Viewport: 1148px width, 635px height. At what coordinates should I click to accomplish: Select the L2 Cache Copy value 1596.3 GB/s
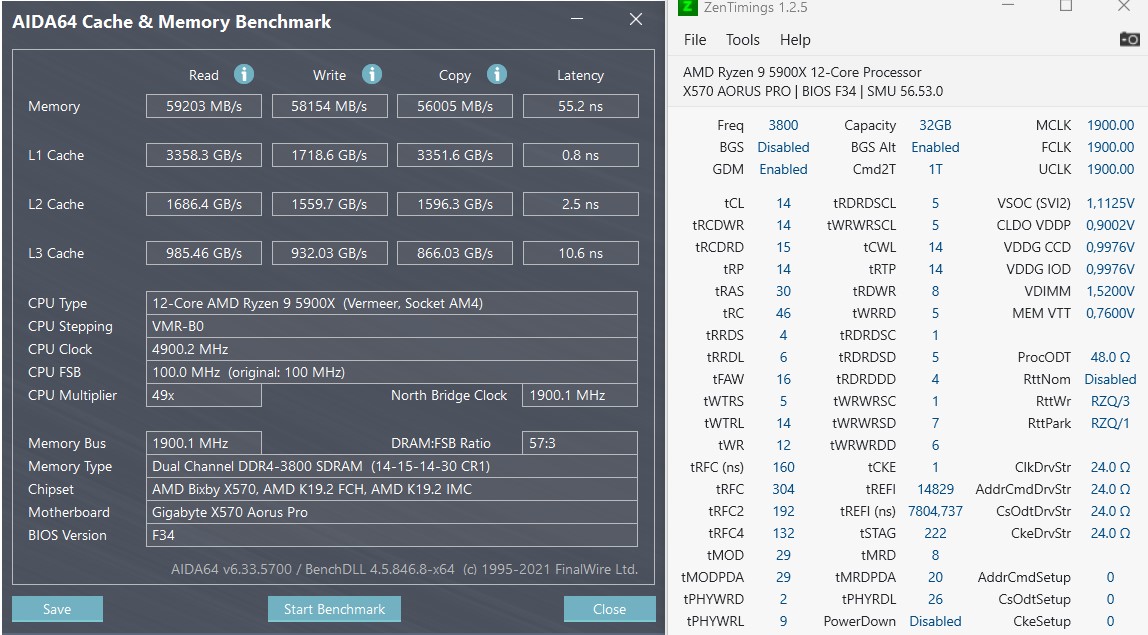(455, 204)
